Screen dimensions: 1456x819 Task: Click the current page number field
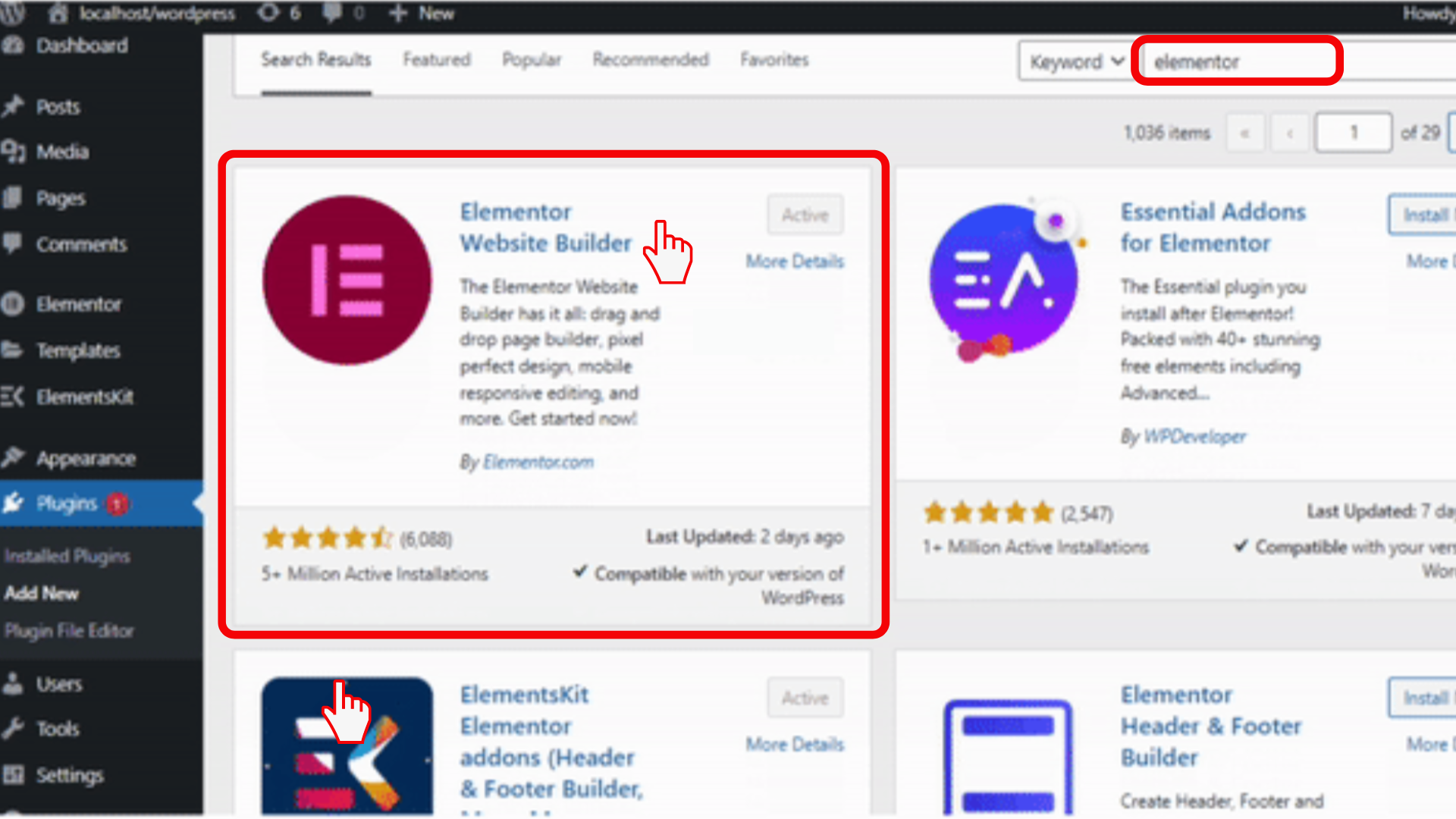pos(1354,133)
